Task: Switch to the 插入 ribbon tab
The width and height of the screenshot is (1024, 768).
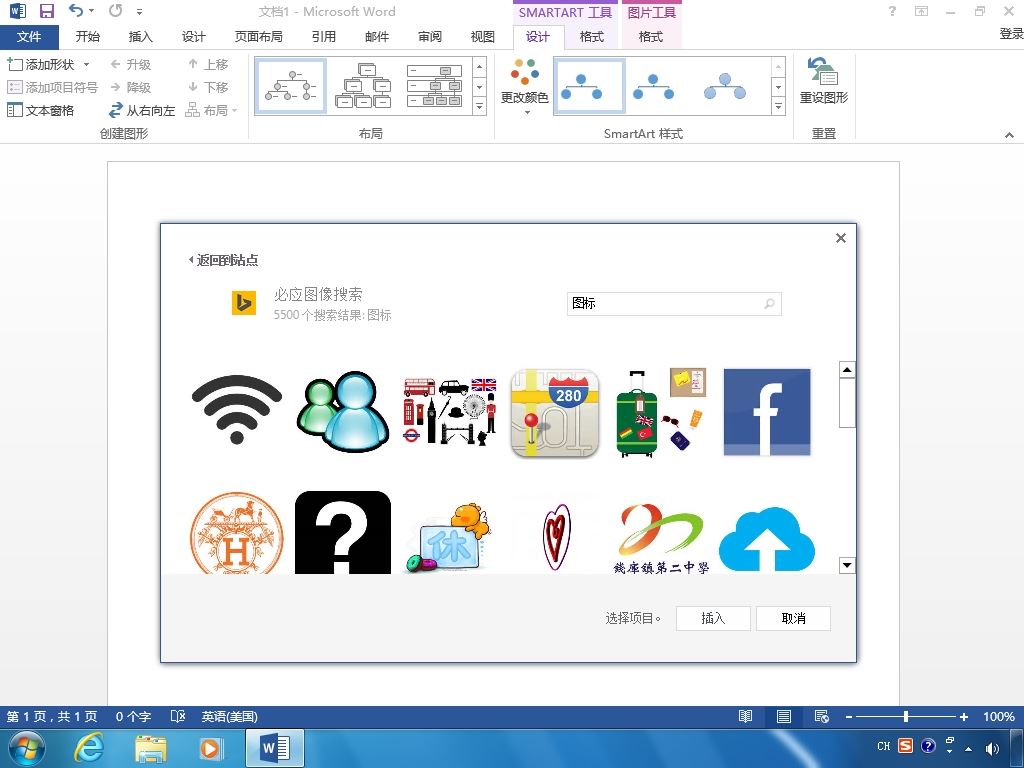Action: click(140, 37)
